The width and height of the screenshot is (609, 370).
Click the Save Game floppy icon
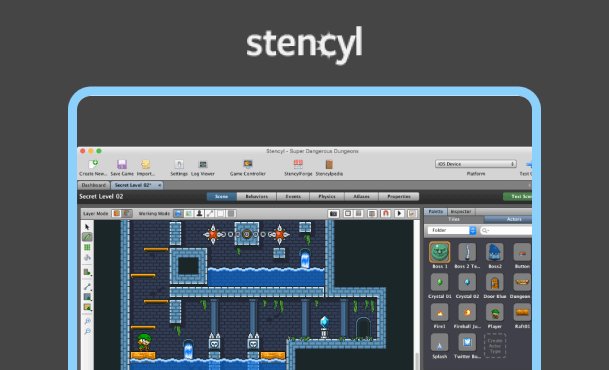pos(122,165)
